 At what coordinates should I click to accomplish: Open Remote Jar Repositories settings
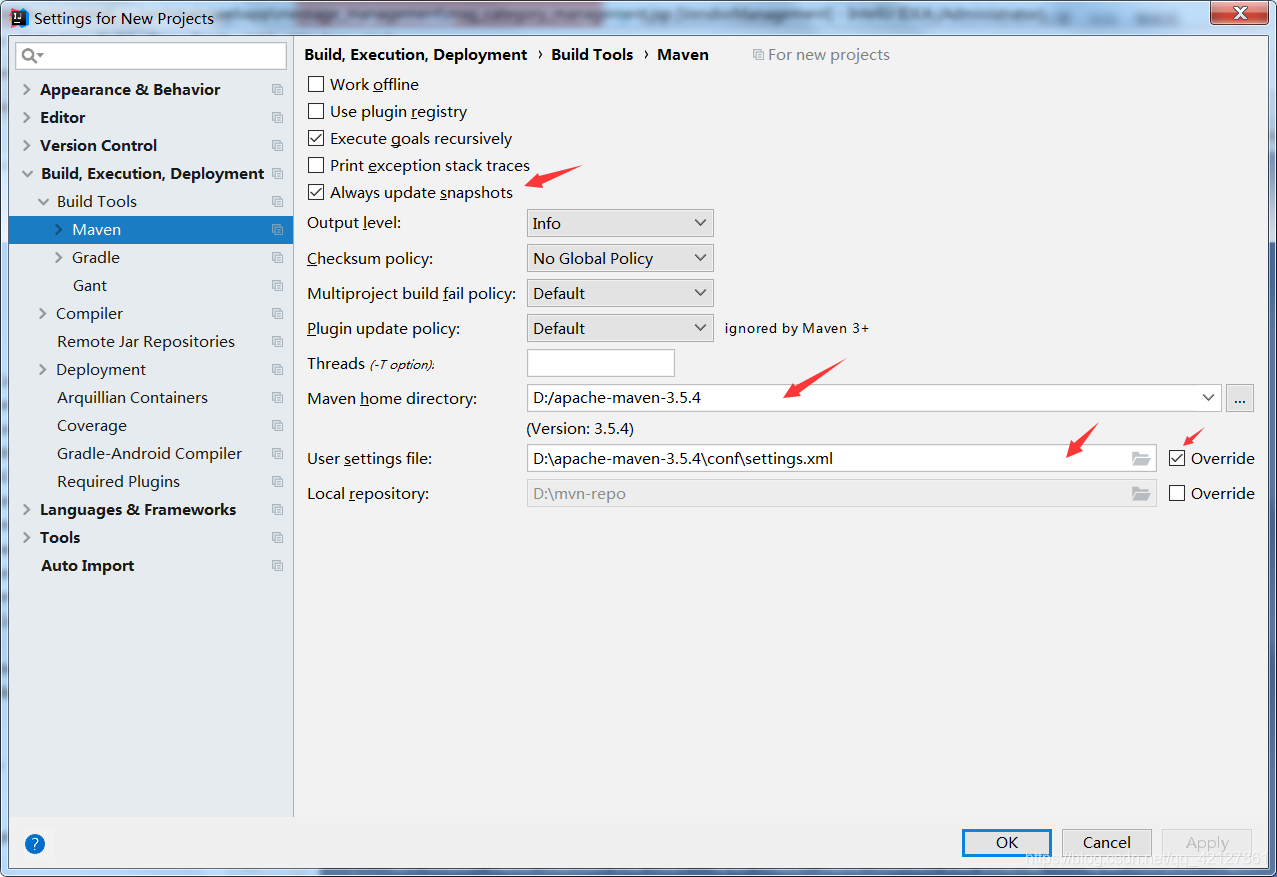[x=146, y=342]
